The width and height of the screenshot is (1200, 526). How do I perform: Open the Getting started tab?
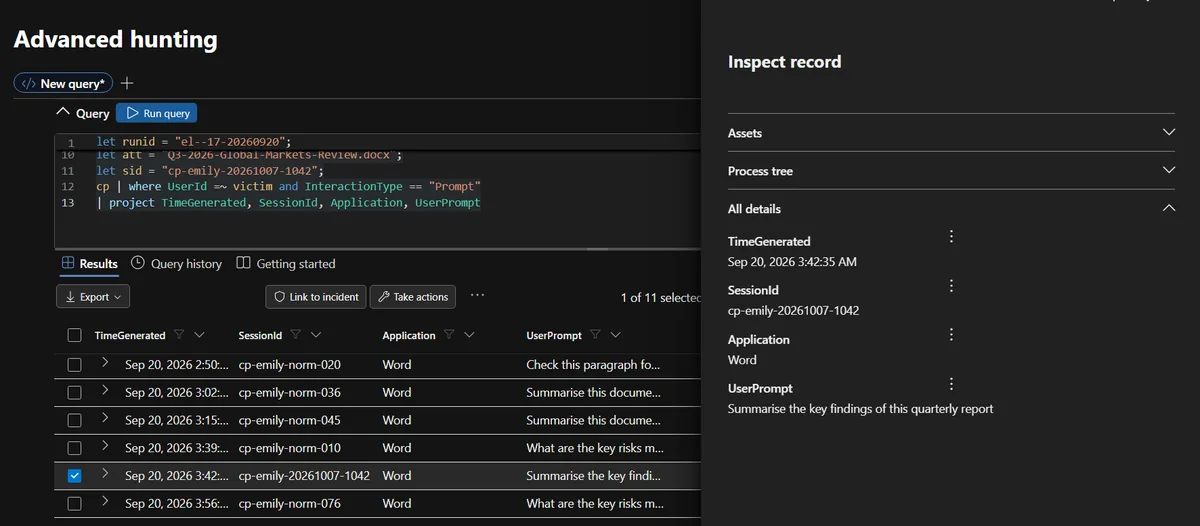point(286,264)
